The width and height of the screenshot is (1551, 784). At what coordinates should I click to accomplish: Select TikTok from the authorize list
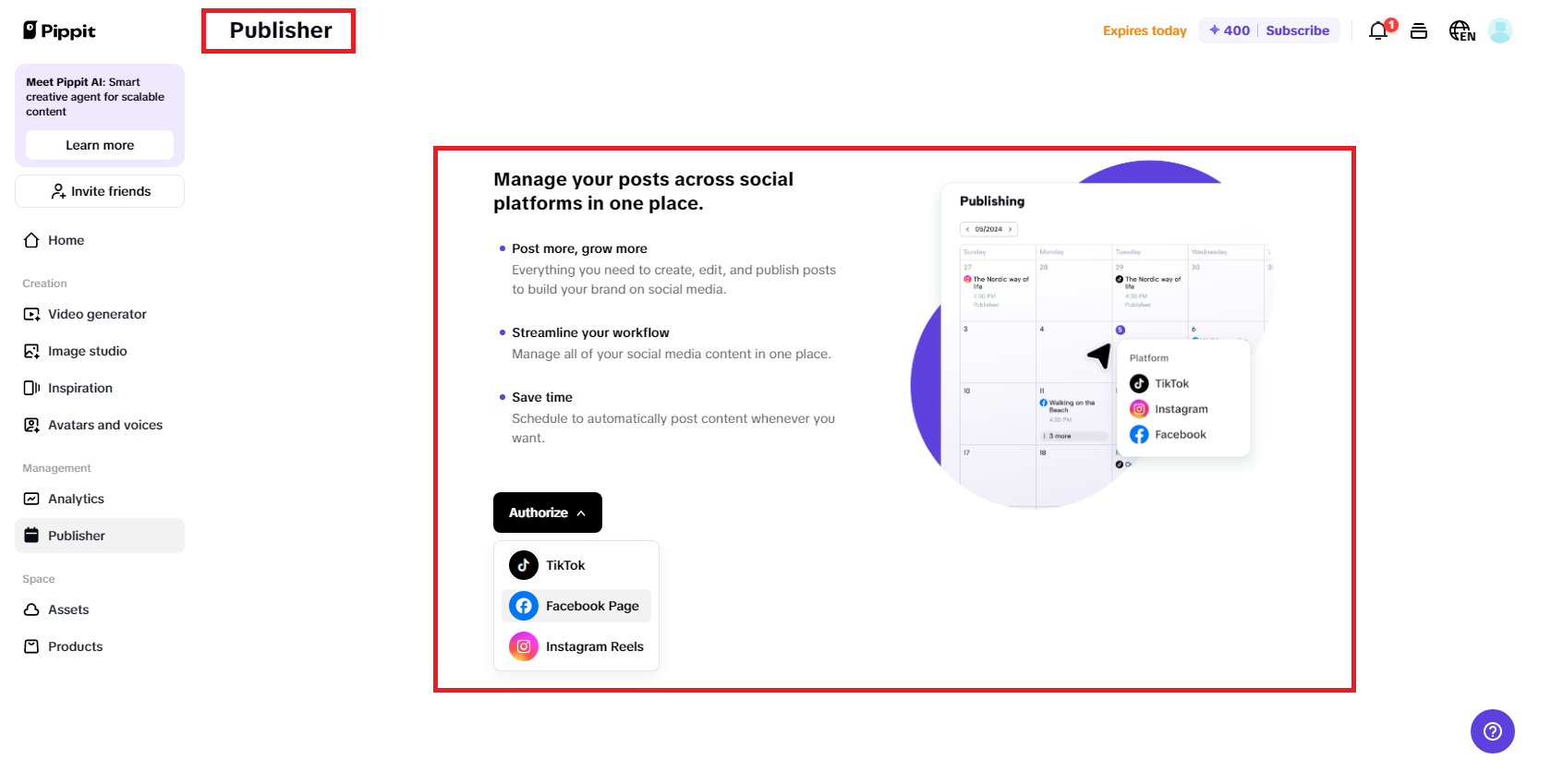[564, 565]
